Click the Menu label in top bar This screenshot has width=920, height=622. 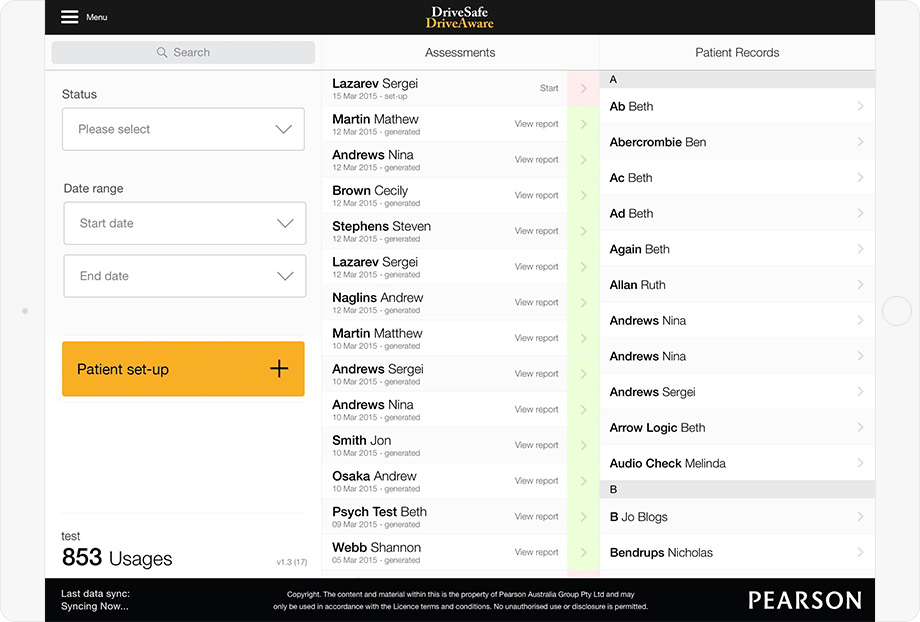(97, 18)
